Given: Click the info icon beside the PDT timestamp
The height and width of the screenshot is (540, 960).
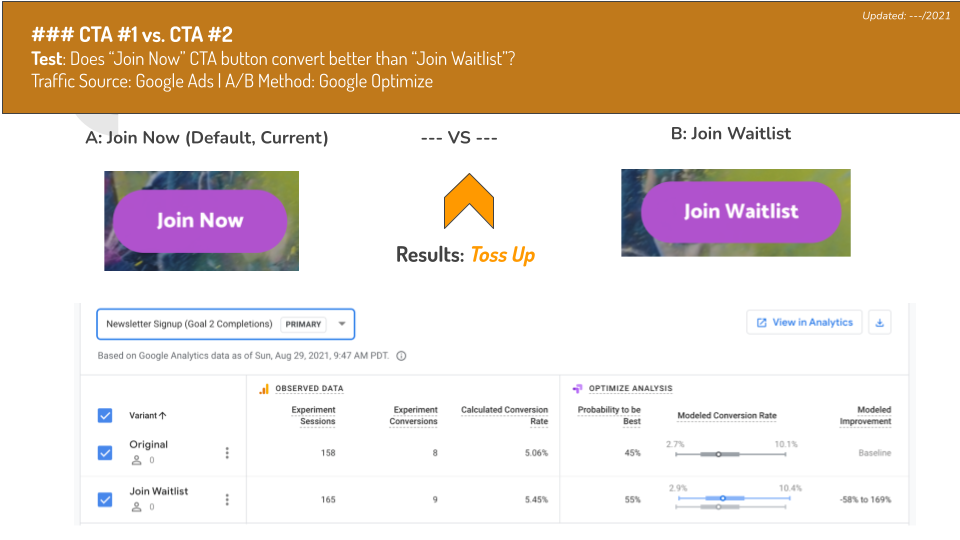Looking at the screenshot, I should [401, 356].
